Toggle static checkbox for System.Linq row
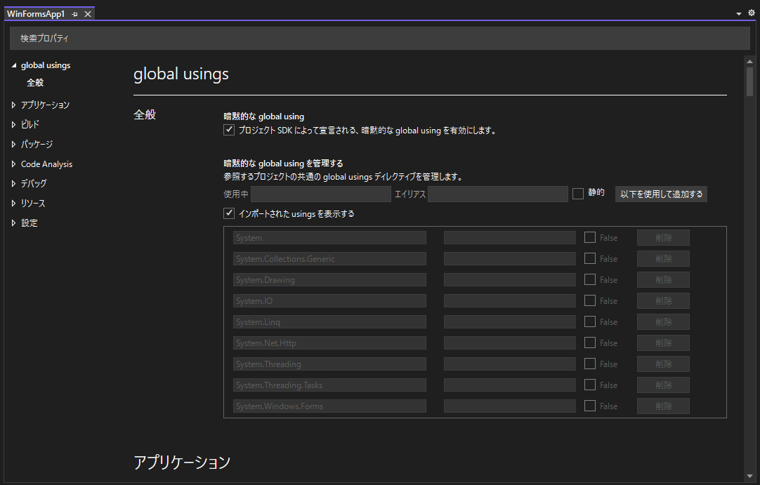This screenshot has width=760, height=485. (590, 322)
